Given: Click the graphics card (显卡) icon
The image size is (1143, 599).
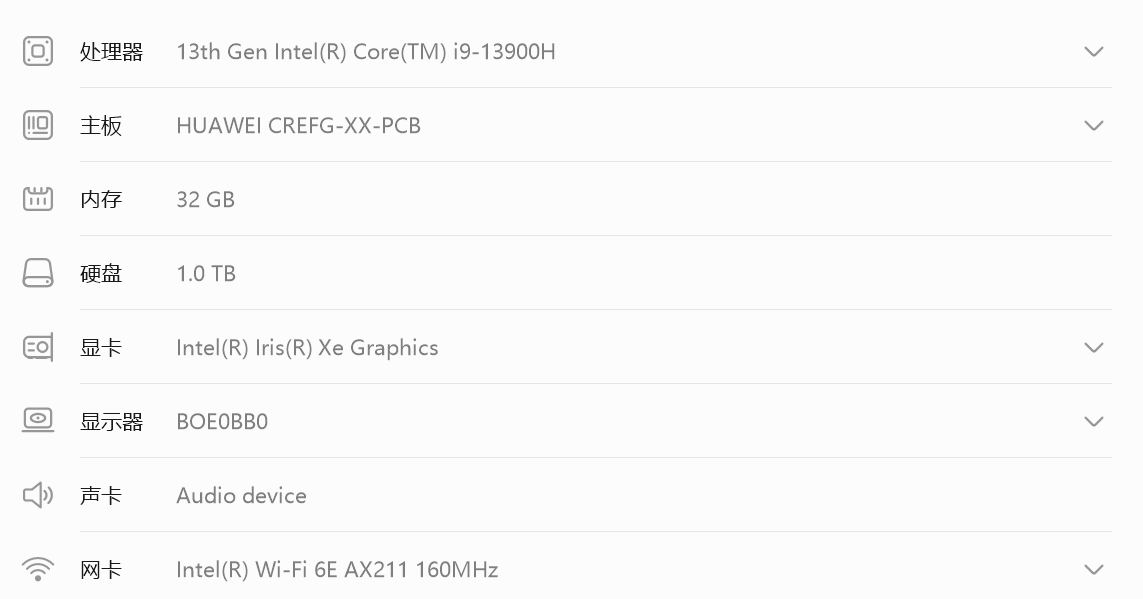Looking at the screenshot, I should click(38, 347).
